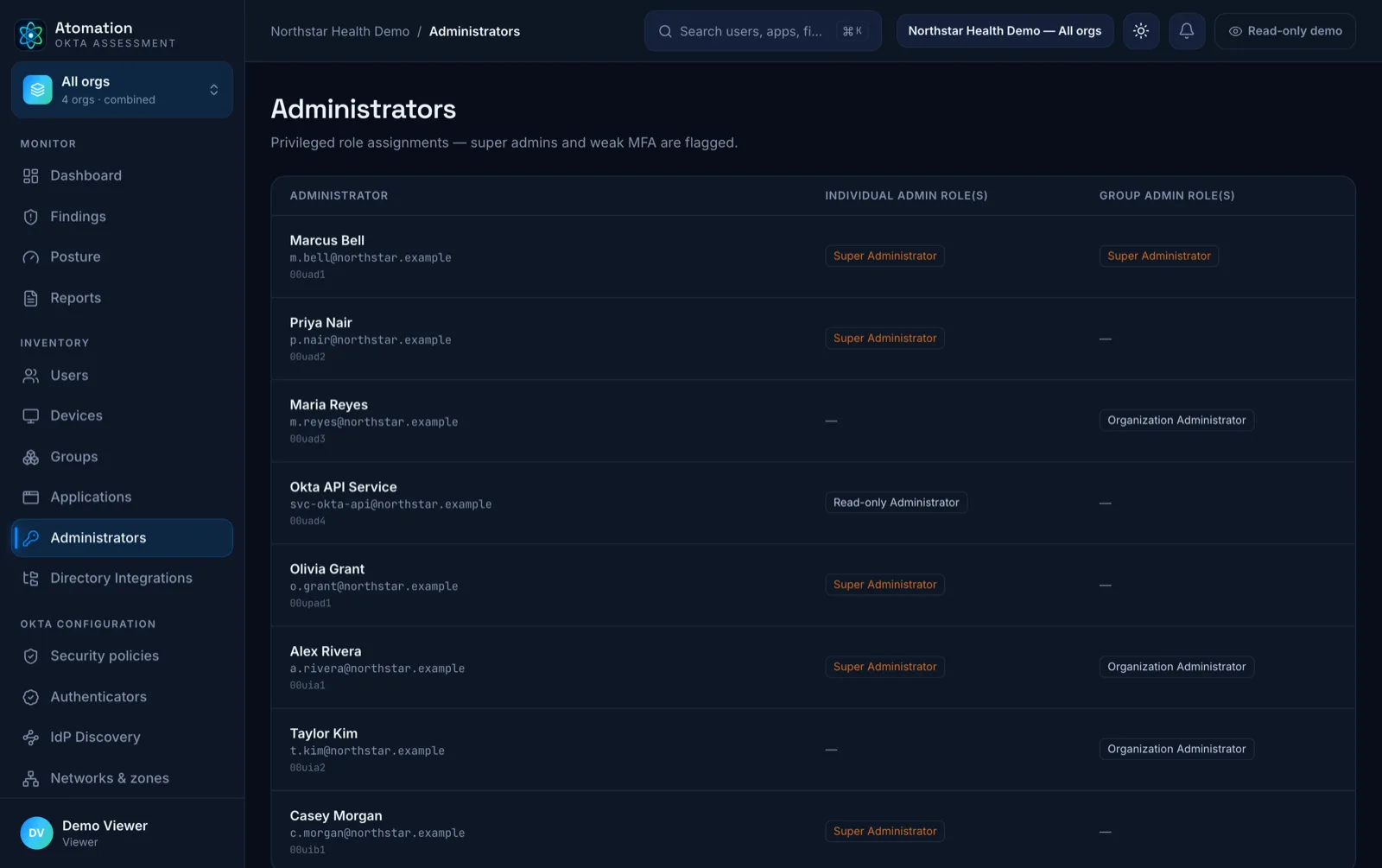Viewport: 1382px width, 868px height.
Task: Click the p.nair@northstar.example email
Action: [371, 340]
